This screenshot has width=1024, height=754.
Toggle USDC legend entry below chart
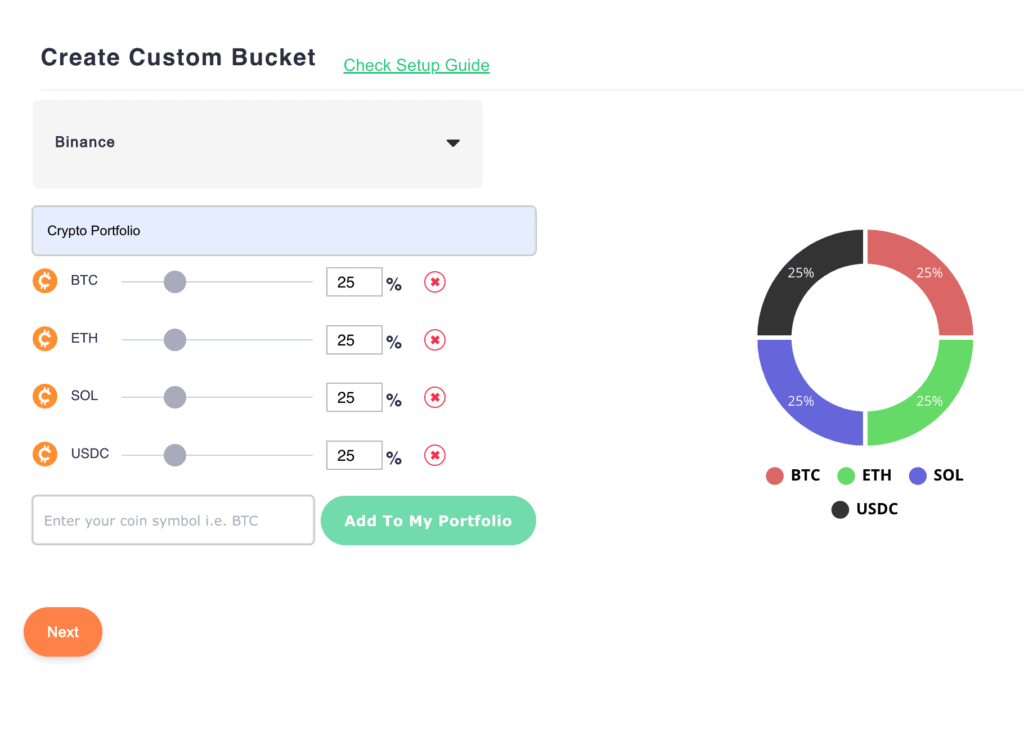click(865, 510)
